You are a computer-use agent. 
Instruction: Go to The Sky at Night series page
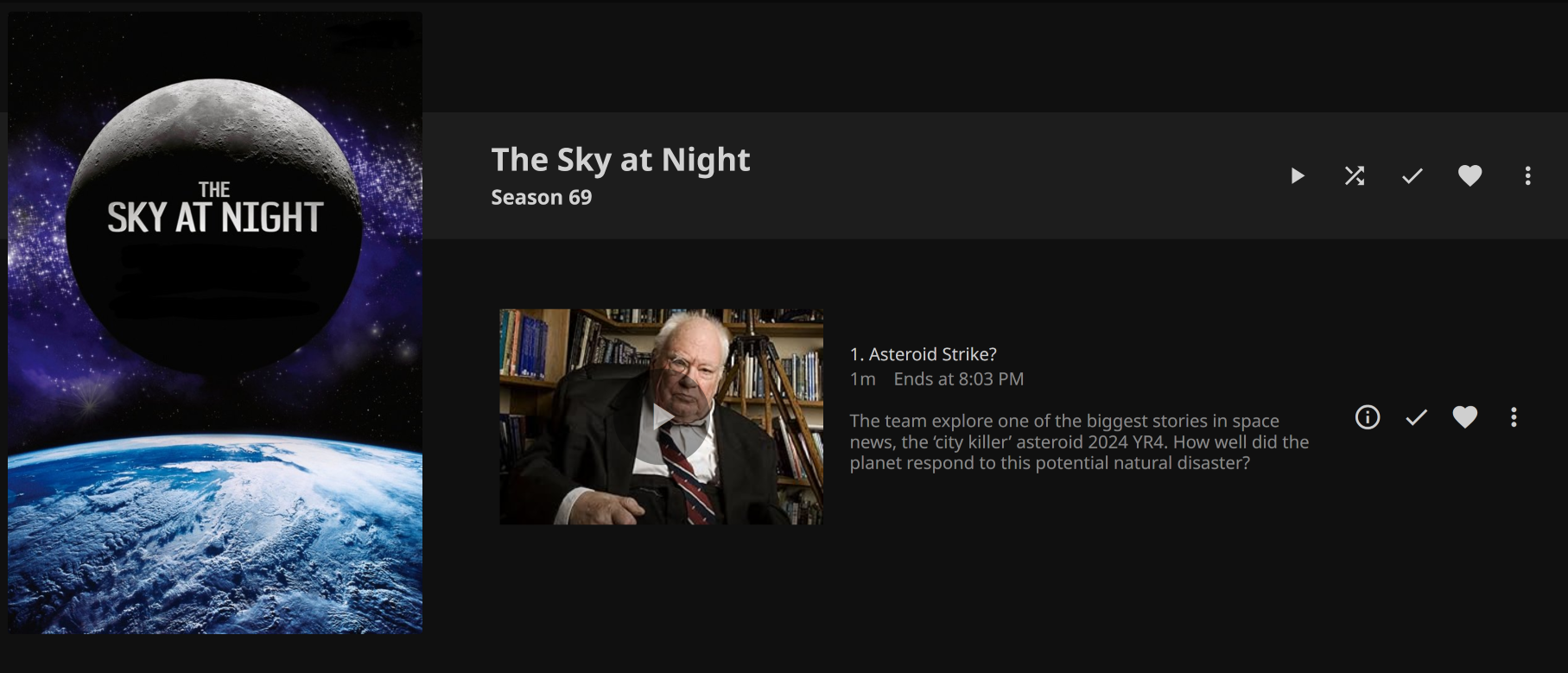(x=620, y=160)
